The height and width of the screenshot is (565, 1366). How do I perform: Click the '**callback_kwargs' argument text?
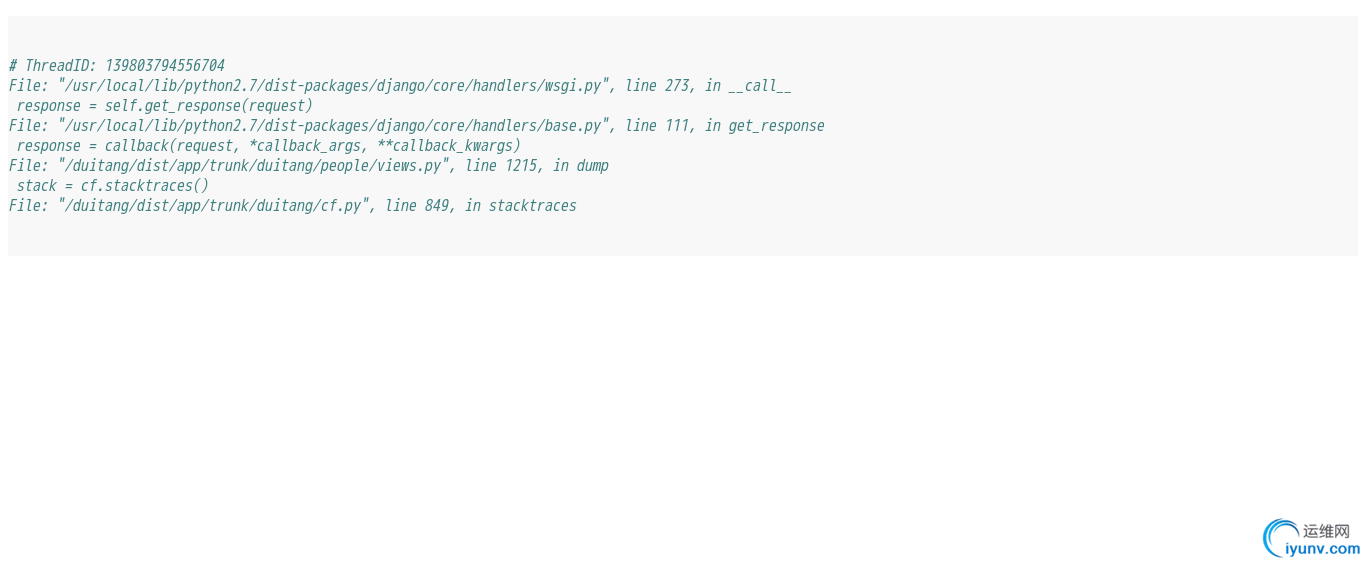(446, 146)
